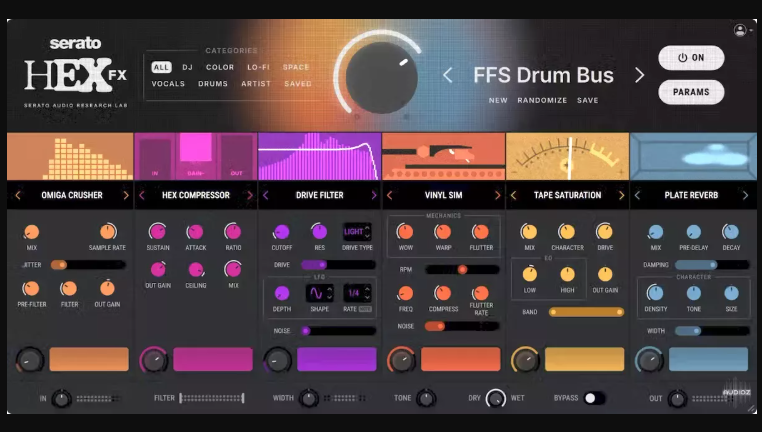
Task: Previous effect arrow left of VINYL SIM
Action: 390,195
